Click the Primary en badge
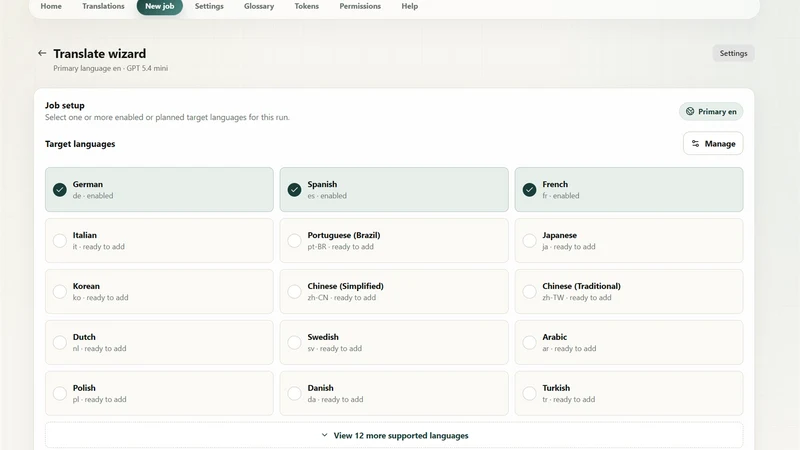 point(711,111)
